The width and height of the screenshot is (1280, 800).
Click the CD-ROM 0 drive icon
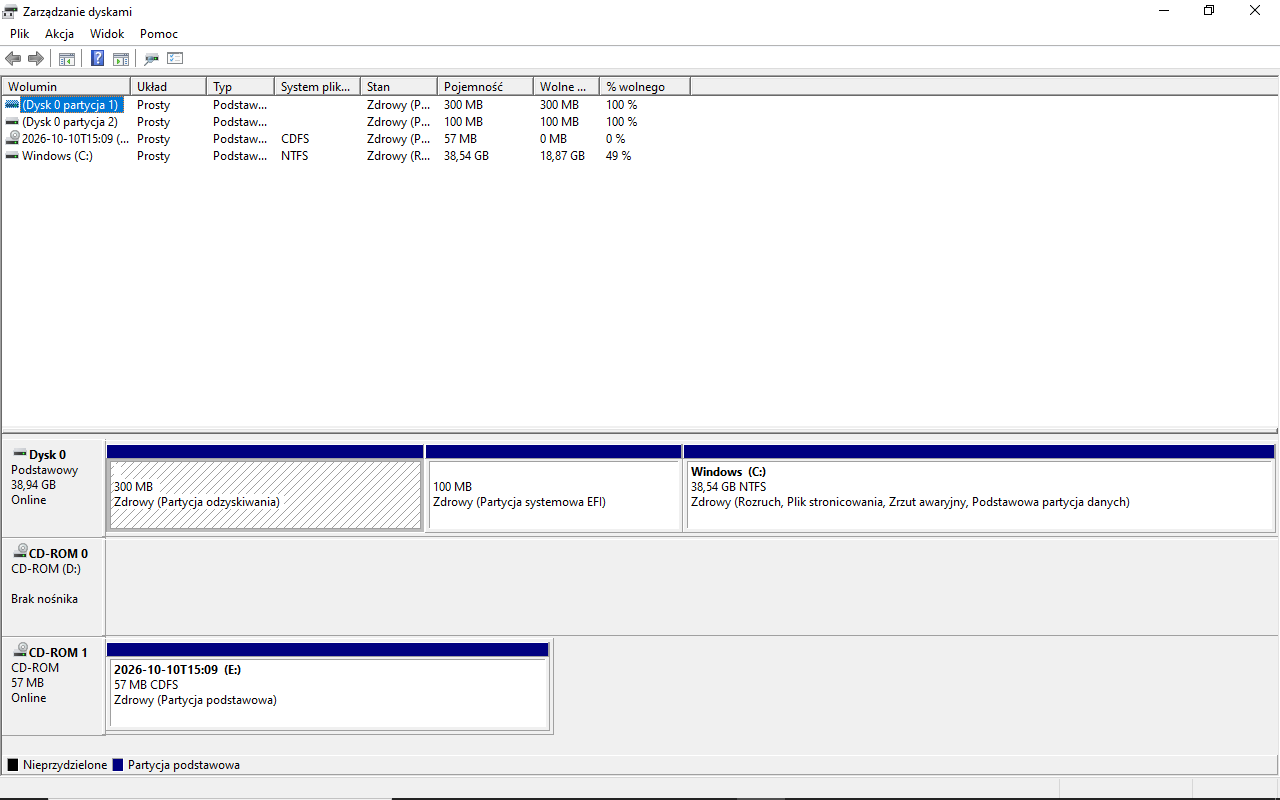(19, 552)
